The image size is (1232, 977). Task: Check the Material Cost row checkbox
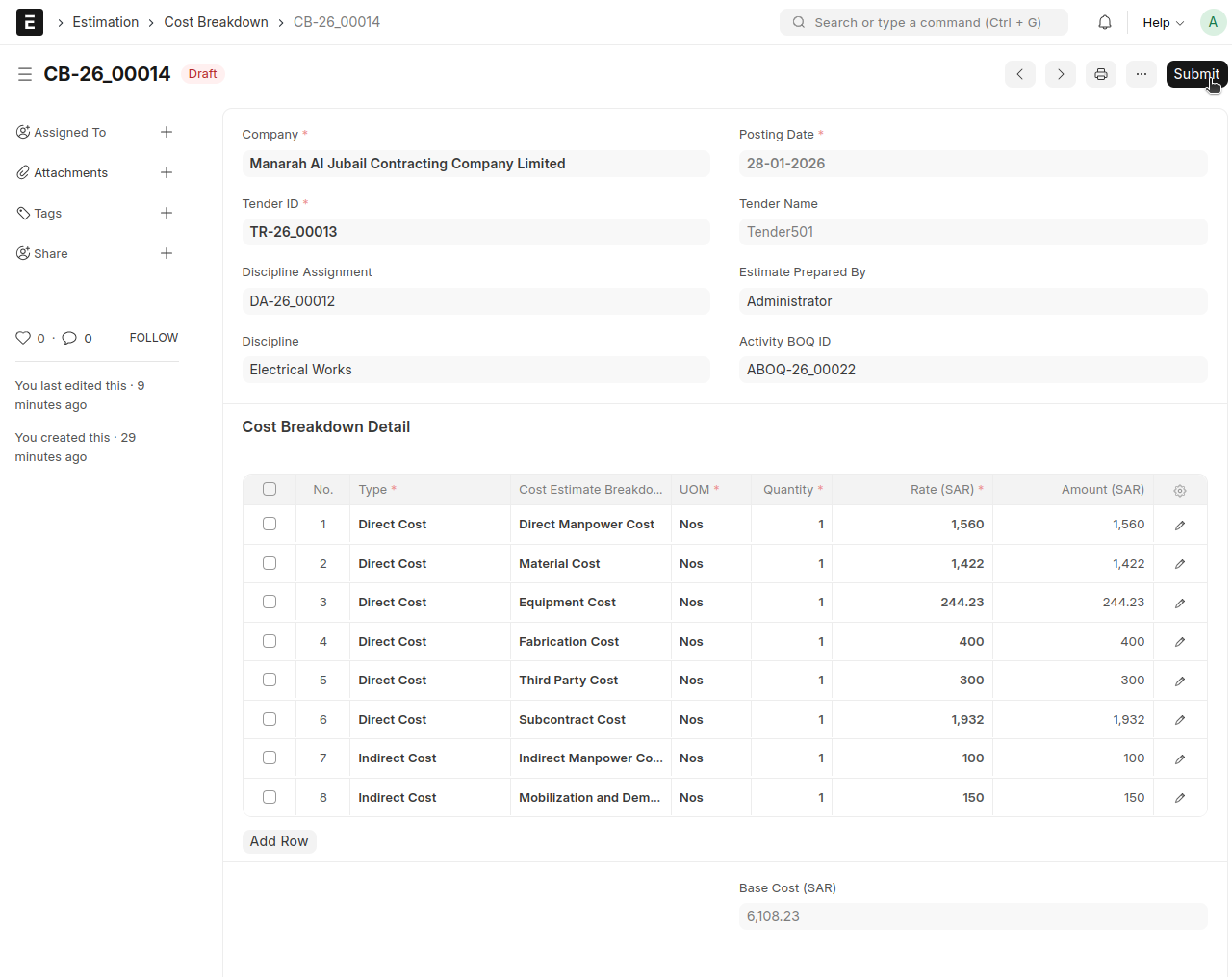tap(269, 563)
